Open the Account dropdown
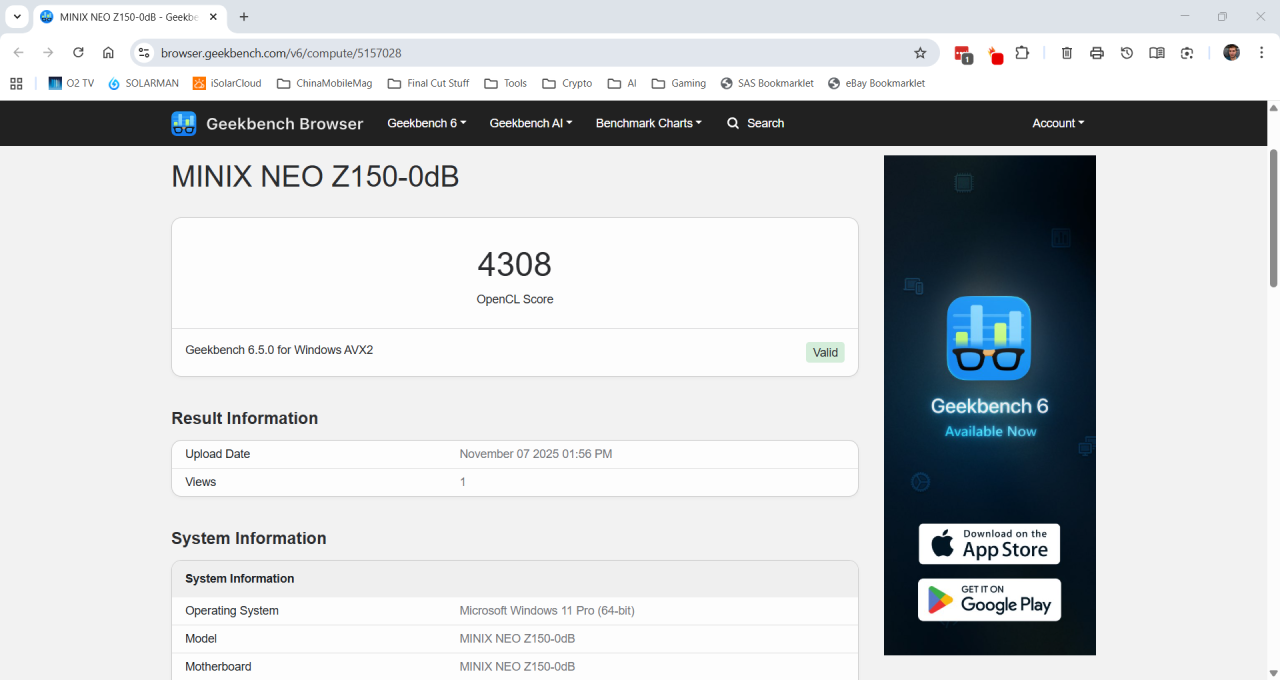 coord(1057,123)
